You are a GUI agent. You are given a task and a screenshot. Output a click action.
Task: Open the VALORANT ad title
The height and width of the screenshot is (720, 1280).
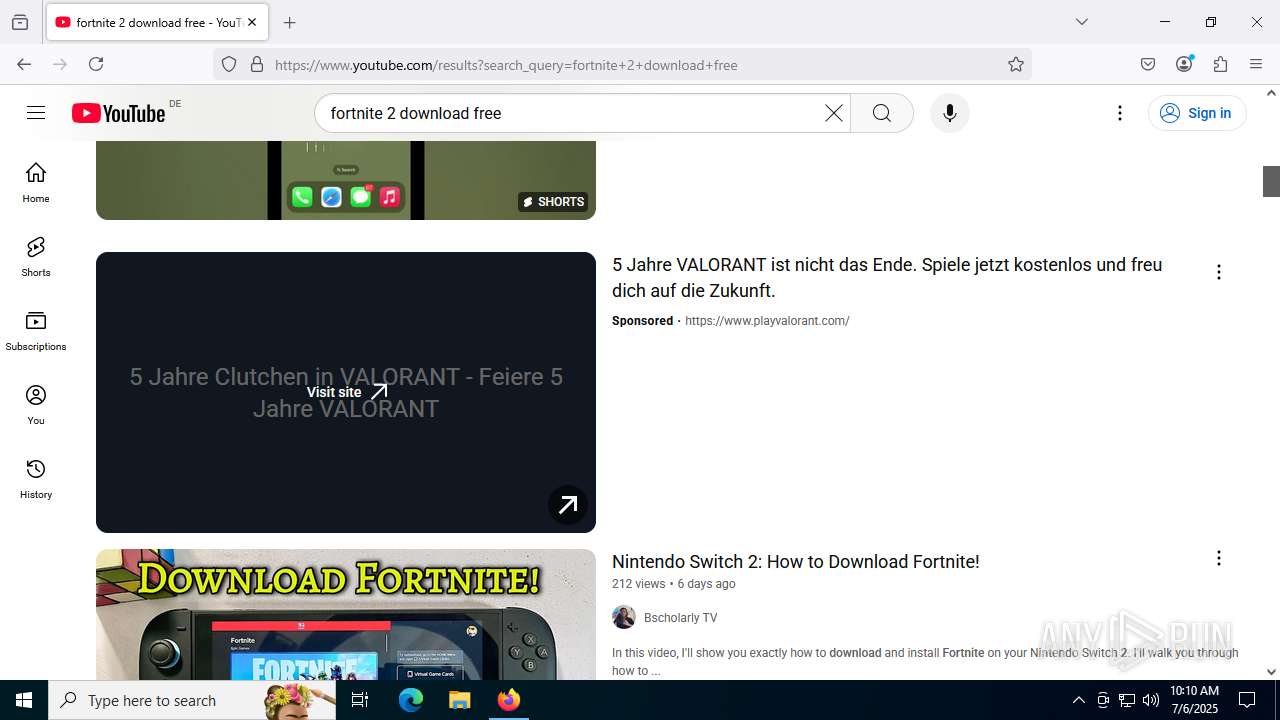(x=887, y=278)
